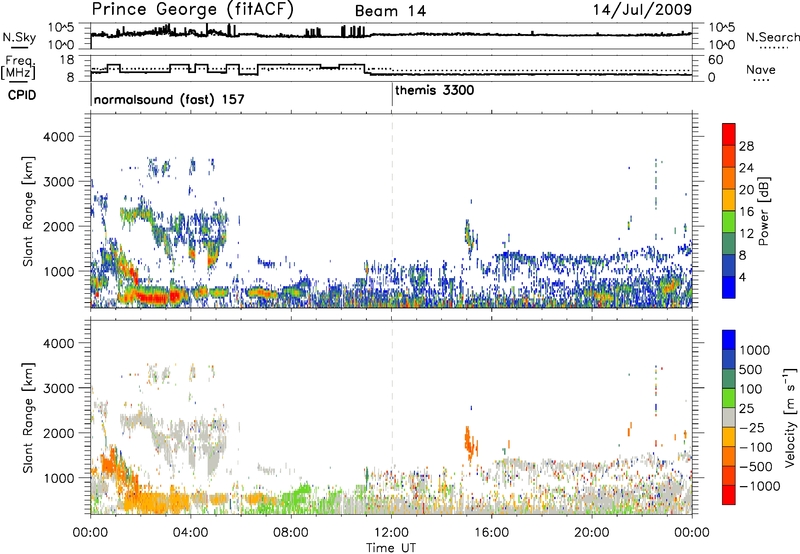This screenshot has height=554, width=800.
Task: Click the "12:00" time axis label
Action: tap(391, 533)
